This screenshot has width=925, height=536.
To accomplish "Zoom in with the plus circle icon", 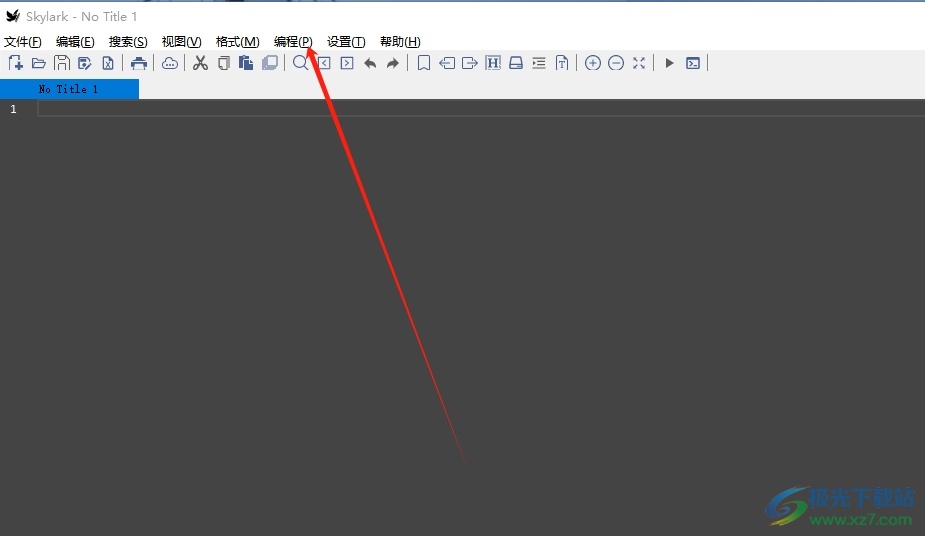I will (x=593, y=63).
